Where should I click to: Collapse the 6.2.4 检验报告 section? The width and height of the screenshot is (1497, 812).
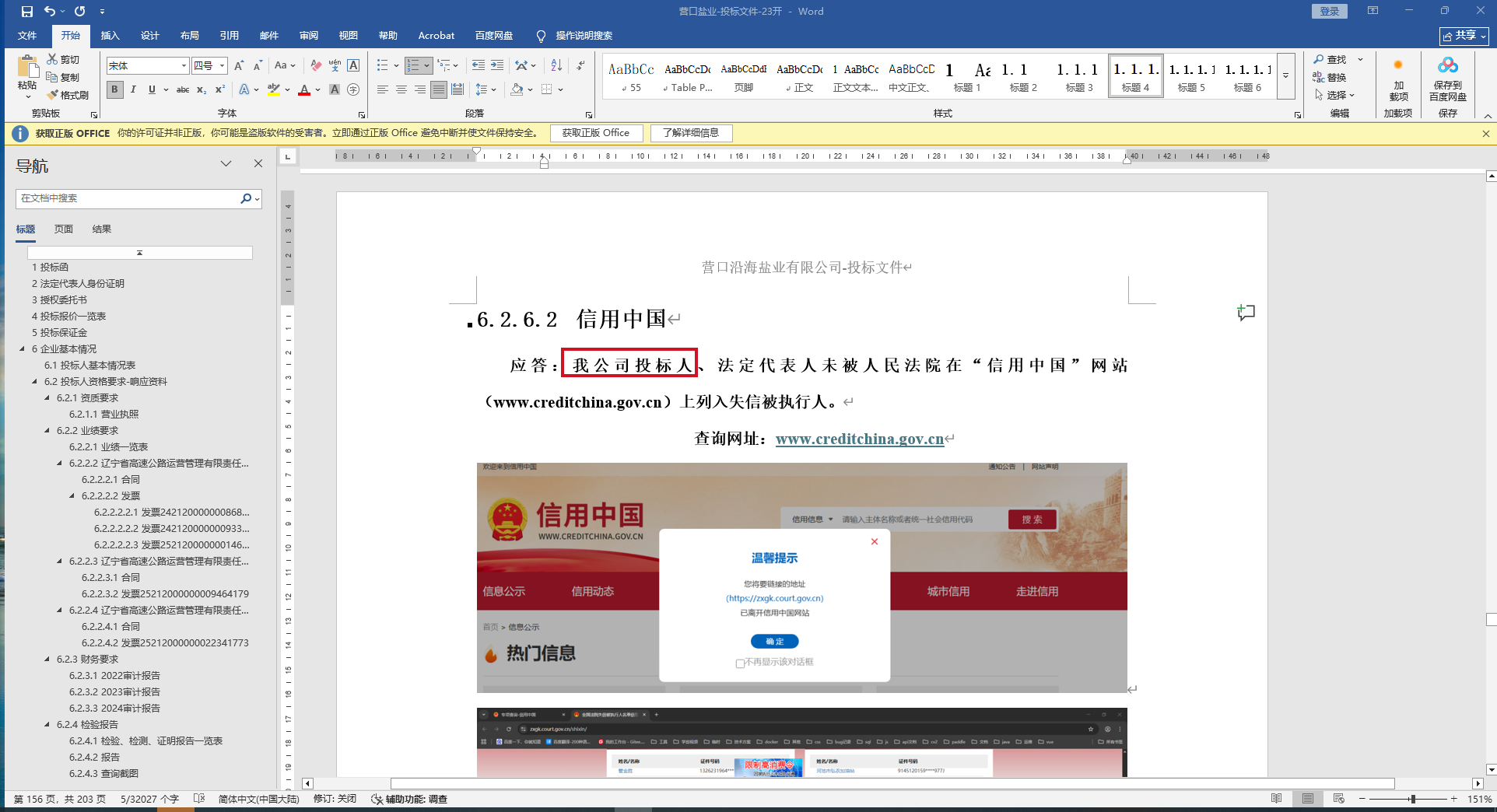pos(47,725)
